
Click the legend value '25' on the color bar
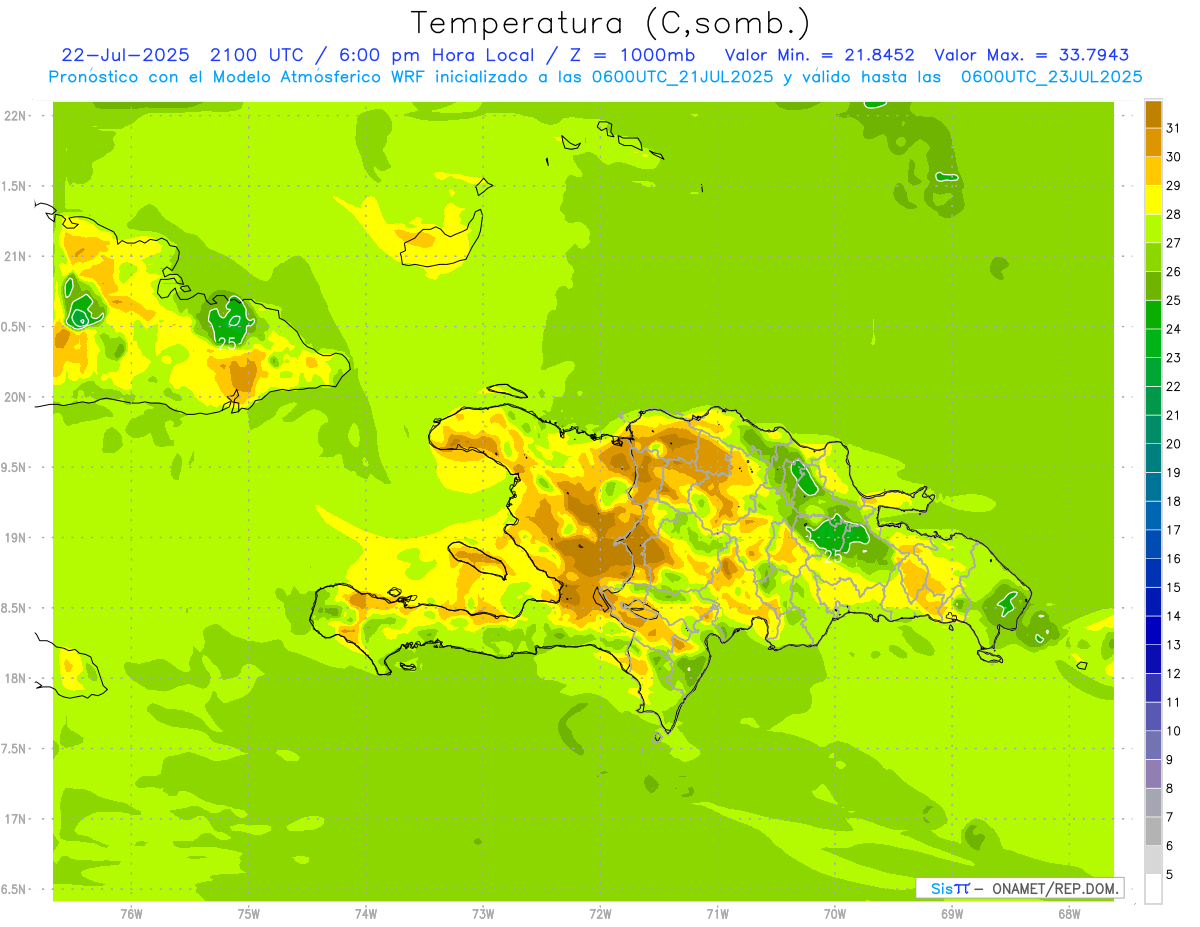(1174, 300)
